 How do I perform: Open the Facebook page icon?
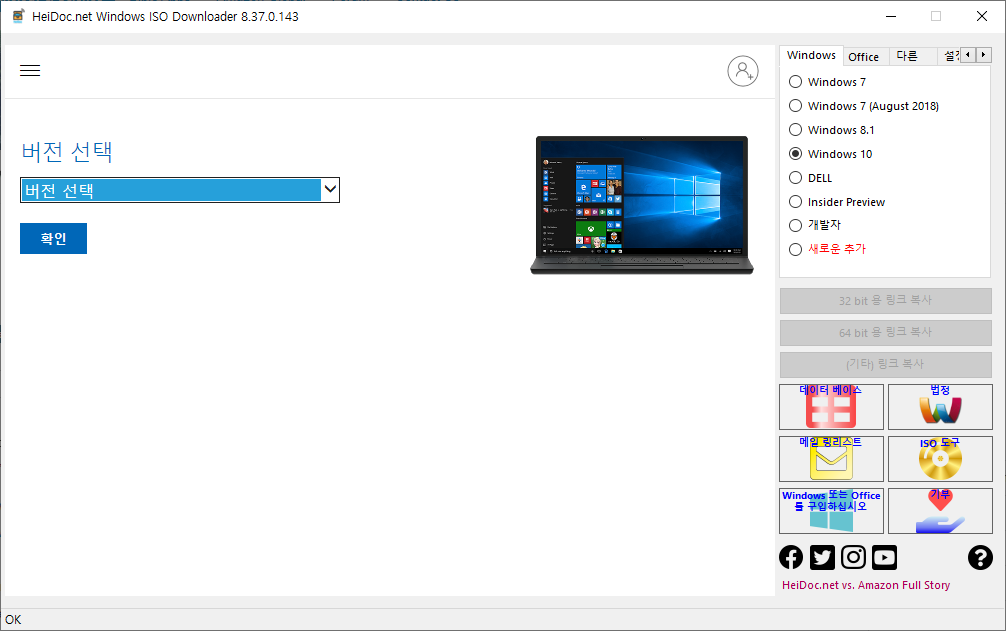pyautogui.click(x=791, y=557)
